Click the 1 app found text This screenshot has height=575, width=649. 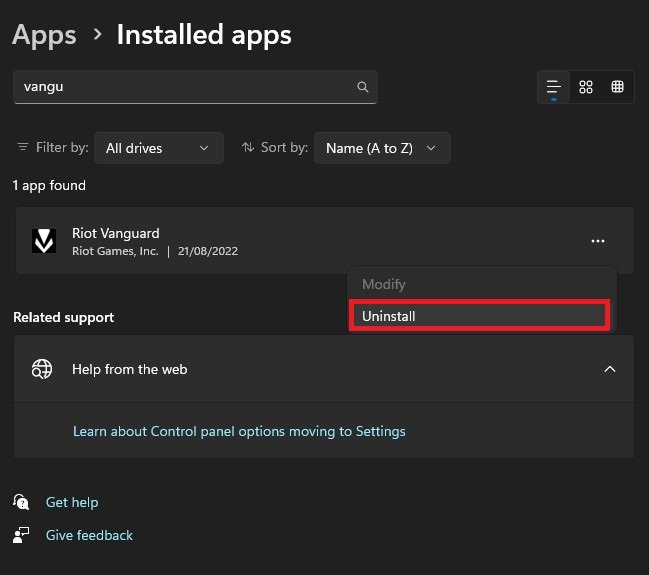(x=49, y=185)
